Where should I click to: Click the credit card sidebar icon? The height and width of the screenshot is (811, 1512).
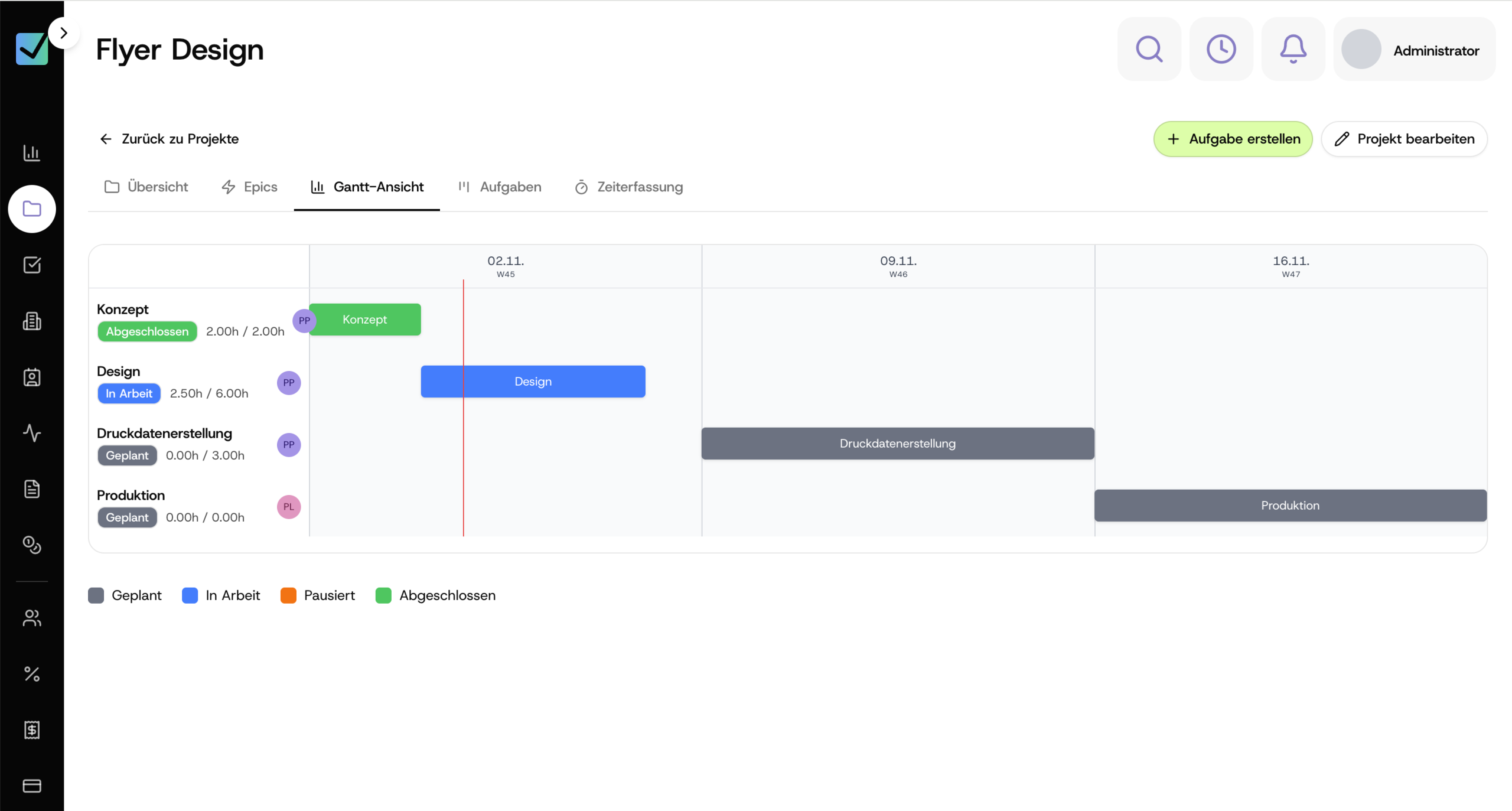pyautogui.click(x=32, y=786)
